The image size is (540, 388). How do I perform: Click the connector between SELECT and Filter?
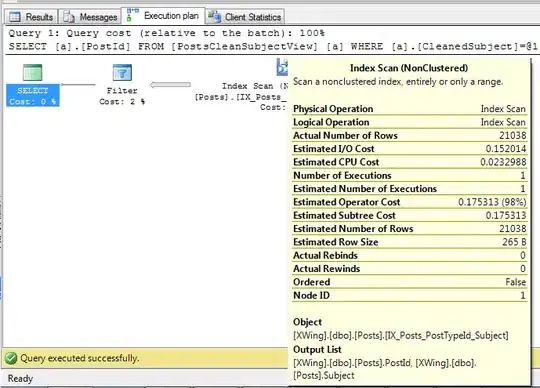78,84
